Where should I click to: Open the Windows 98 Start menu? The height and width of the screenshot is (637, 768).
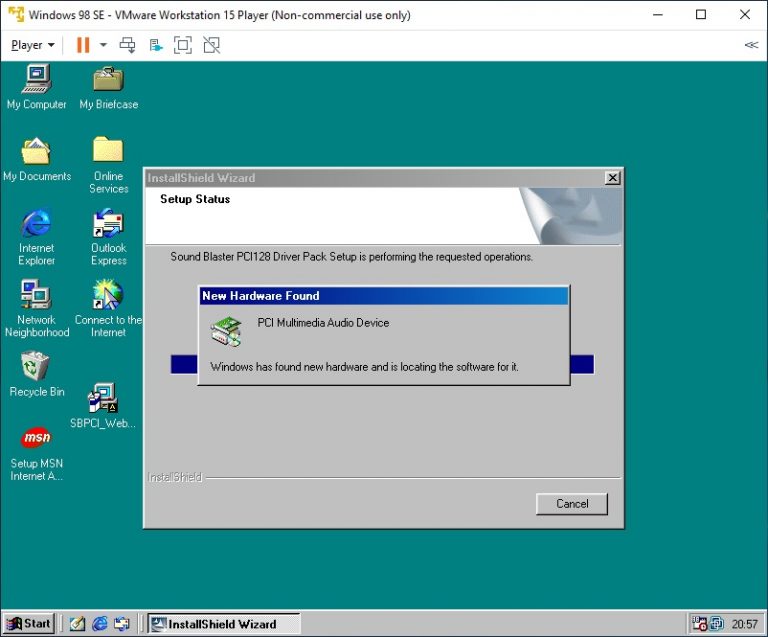(x=29, y=624)
